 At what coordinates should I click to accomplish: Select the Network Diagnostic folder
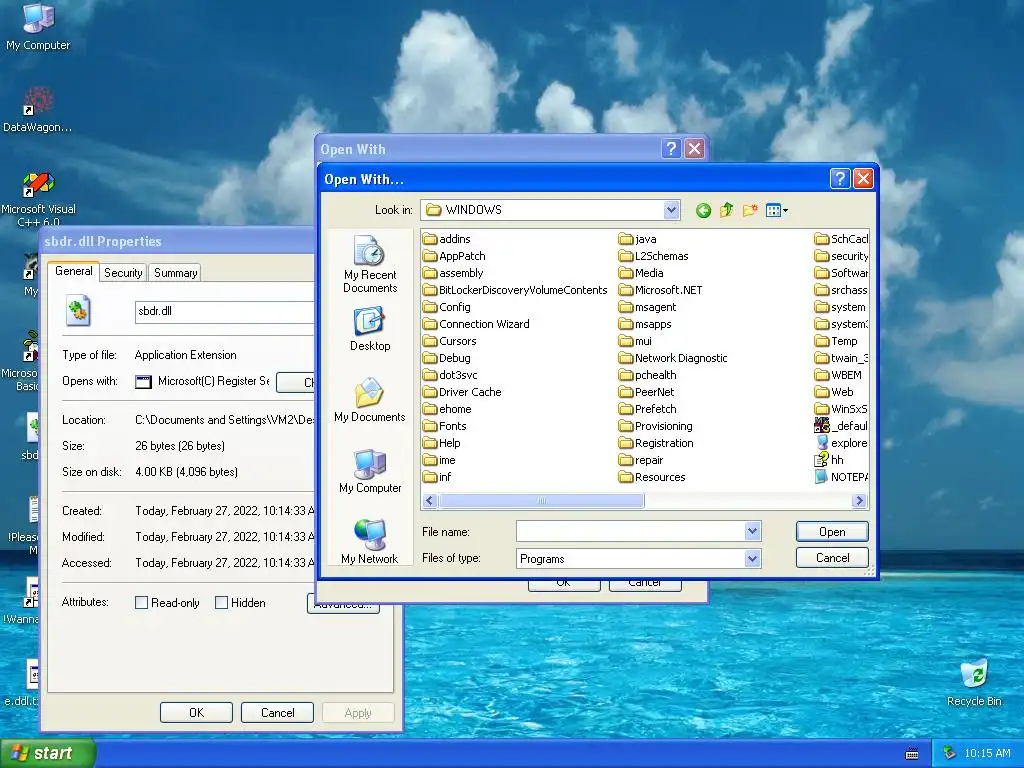(x=673, y=358)
